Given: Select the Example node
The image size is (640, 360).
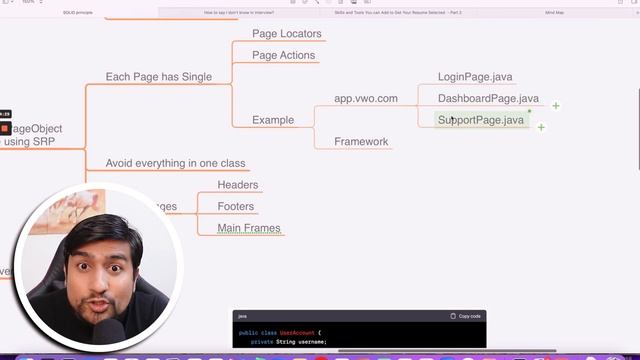Looking at the screenshot, I should click(273, 120).
